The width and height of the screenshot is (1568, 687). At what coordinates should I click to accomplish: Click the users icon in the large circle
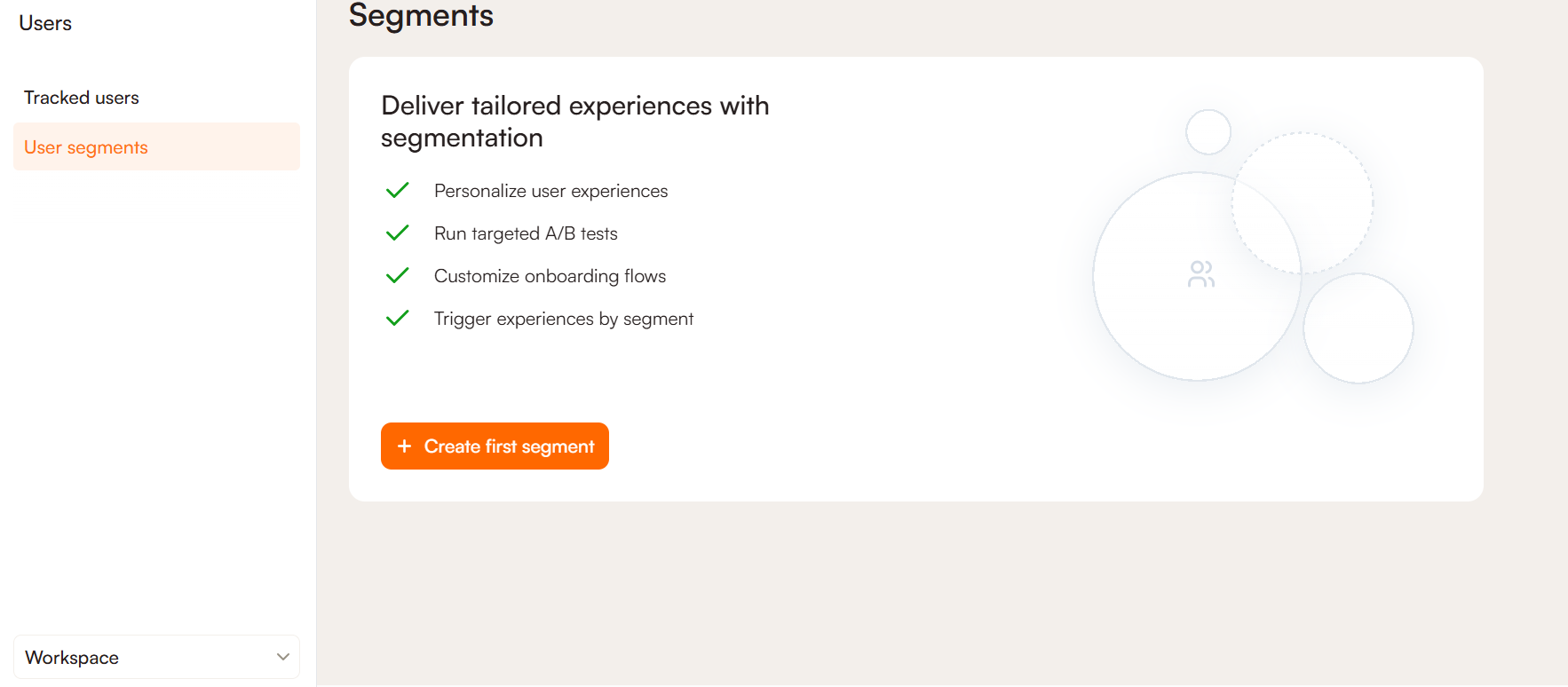pos(1201,274)
